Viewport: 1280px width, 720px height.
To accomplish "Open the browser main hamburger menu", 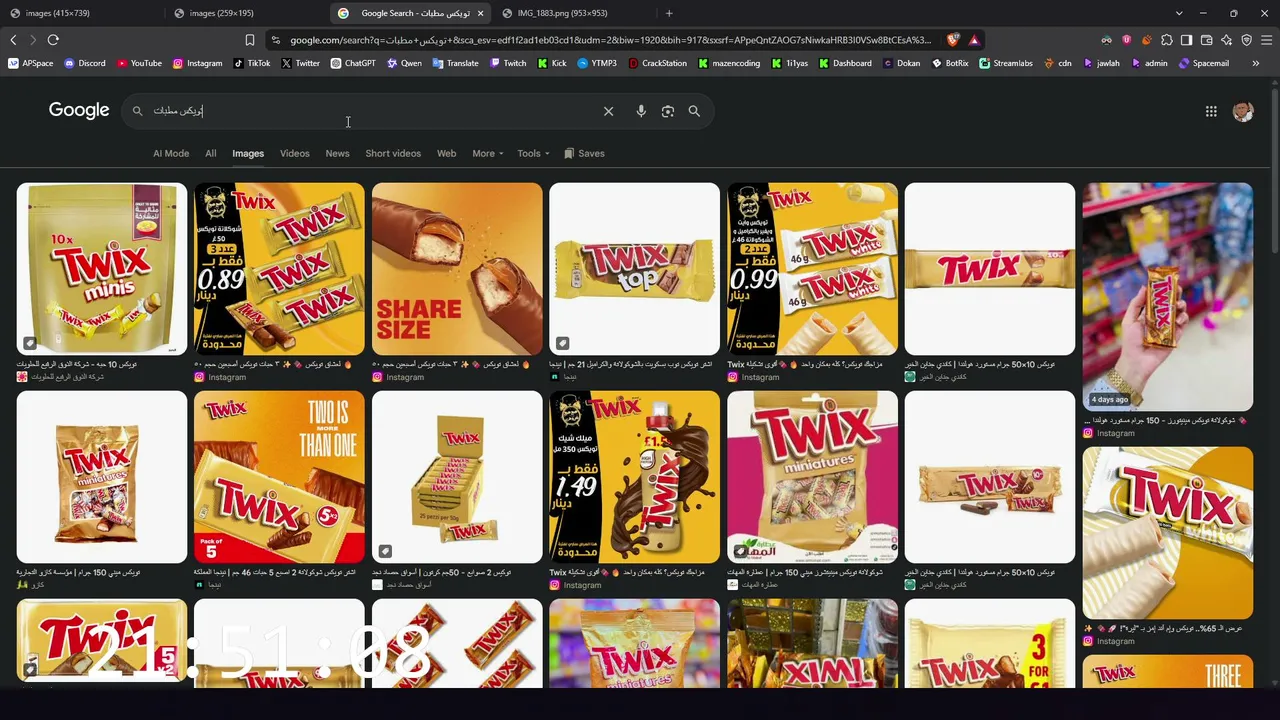I will click(1267, 40).
